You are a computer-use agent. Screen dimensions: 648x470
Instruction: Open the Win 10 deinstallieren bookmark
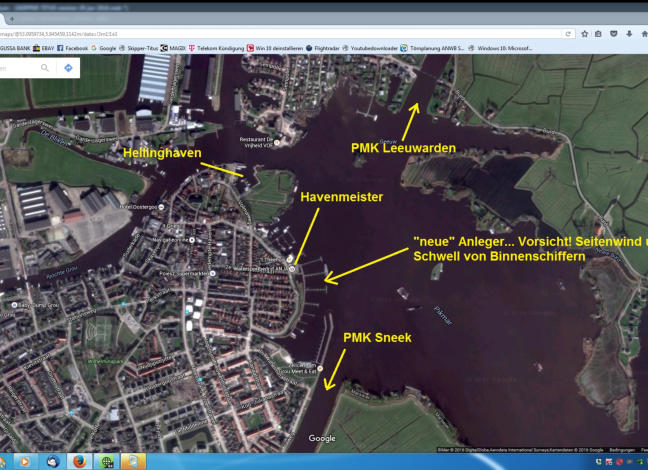[x=278, y=47]
